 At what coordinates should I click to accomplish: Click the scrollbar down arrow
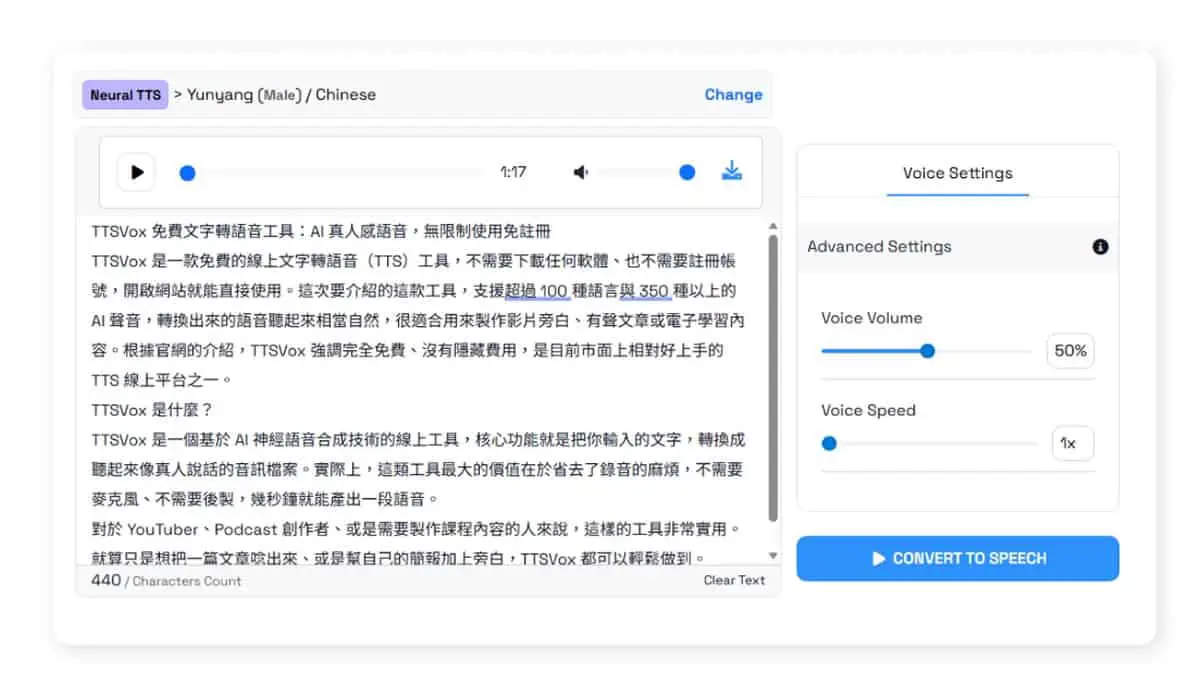tap(773, 555)
